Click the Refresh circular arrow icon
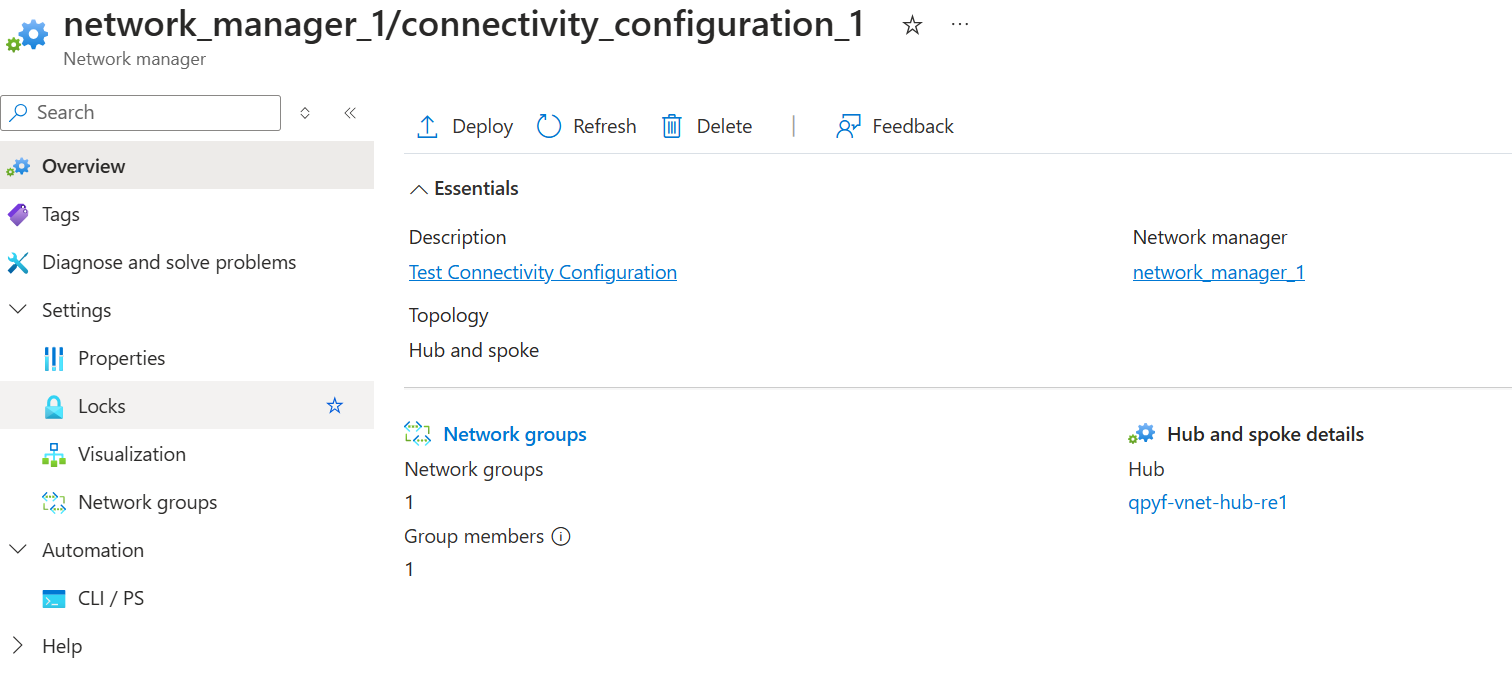This screenshot has height=683, width=1512. 549,127
